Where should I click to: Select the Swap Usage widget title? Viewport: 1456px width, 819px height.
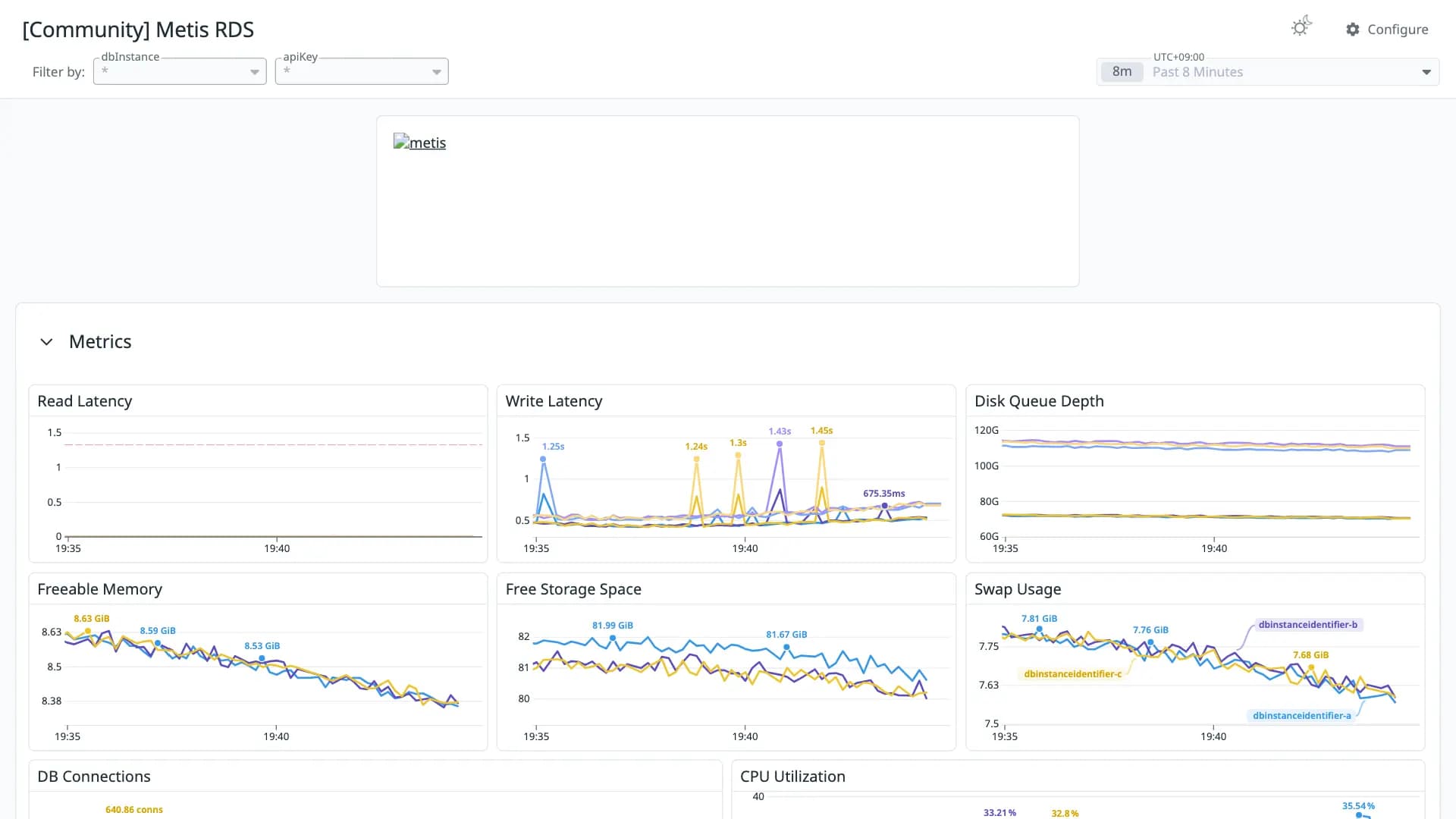point(1018,589)
